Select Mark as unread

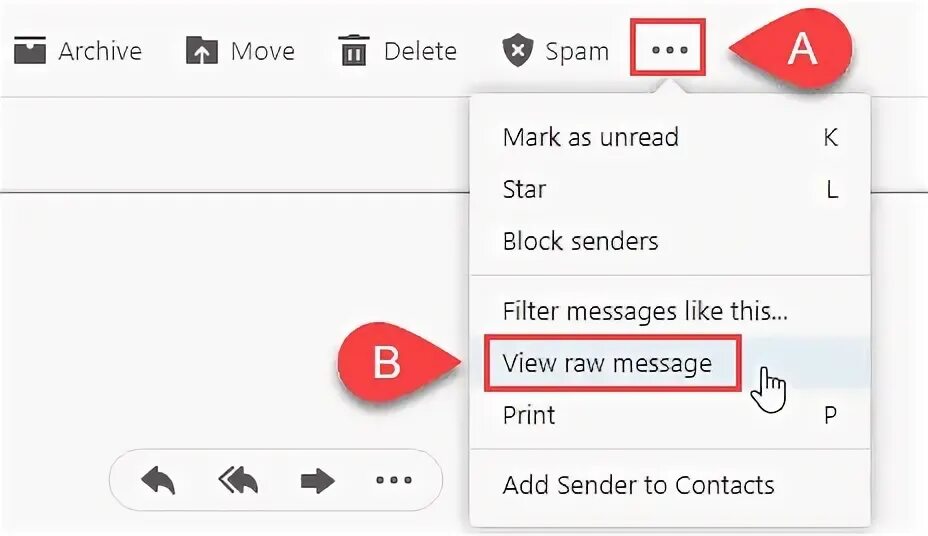point(670,137)
